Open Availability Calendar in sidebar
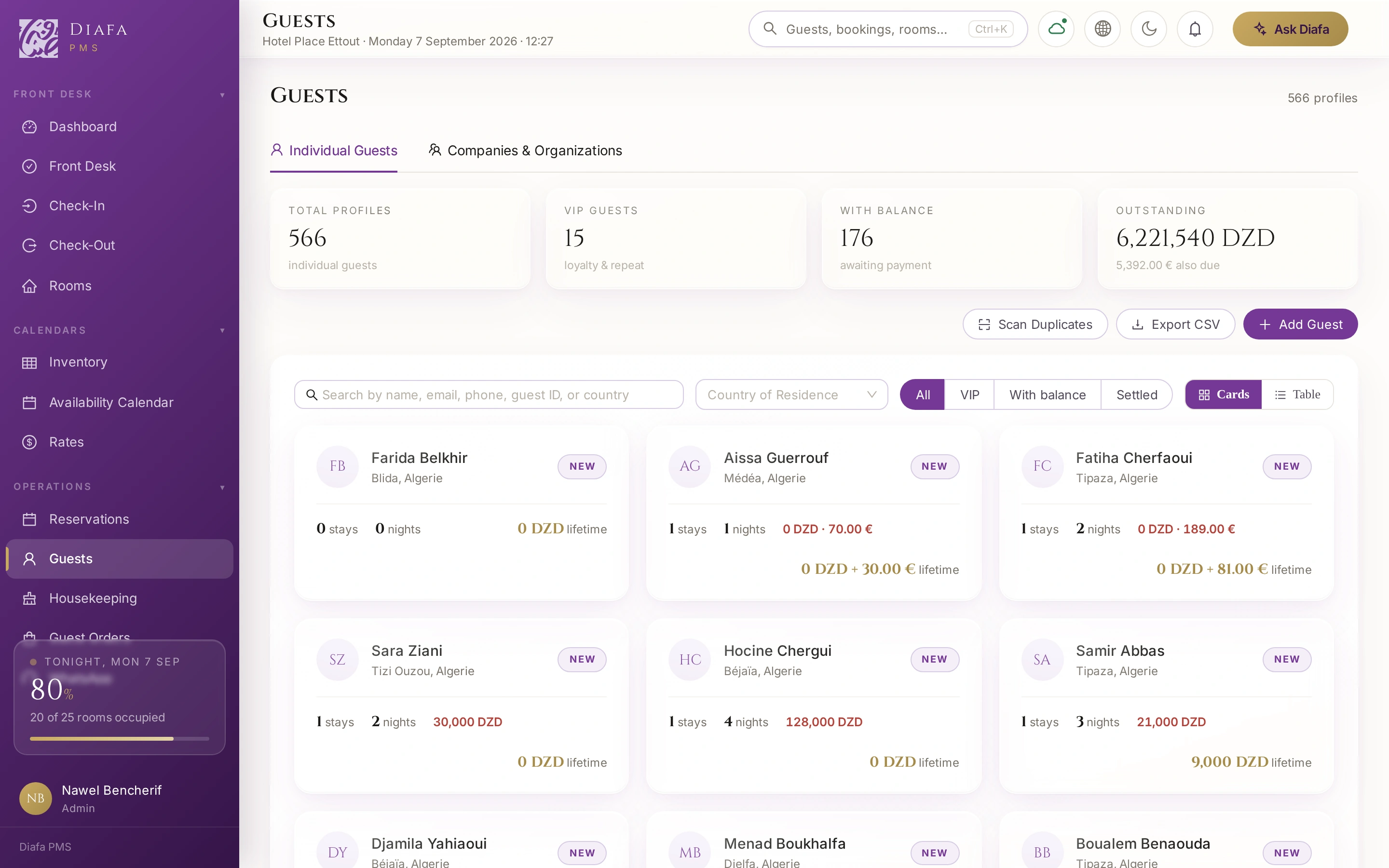This screenshot has height=868, width=1389. 120,403
